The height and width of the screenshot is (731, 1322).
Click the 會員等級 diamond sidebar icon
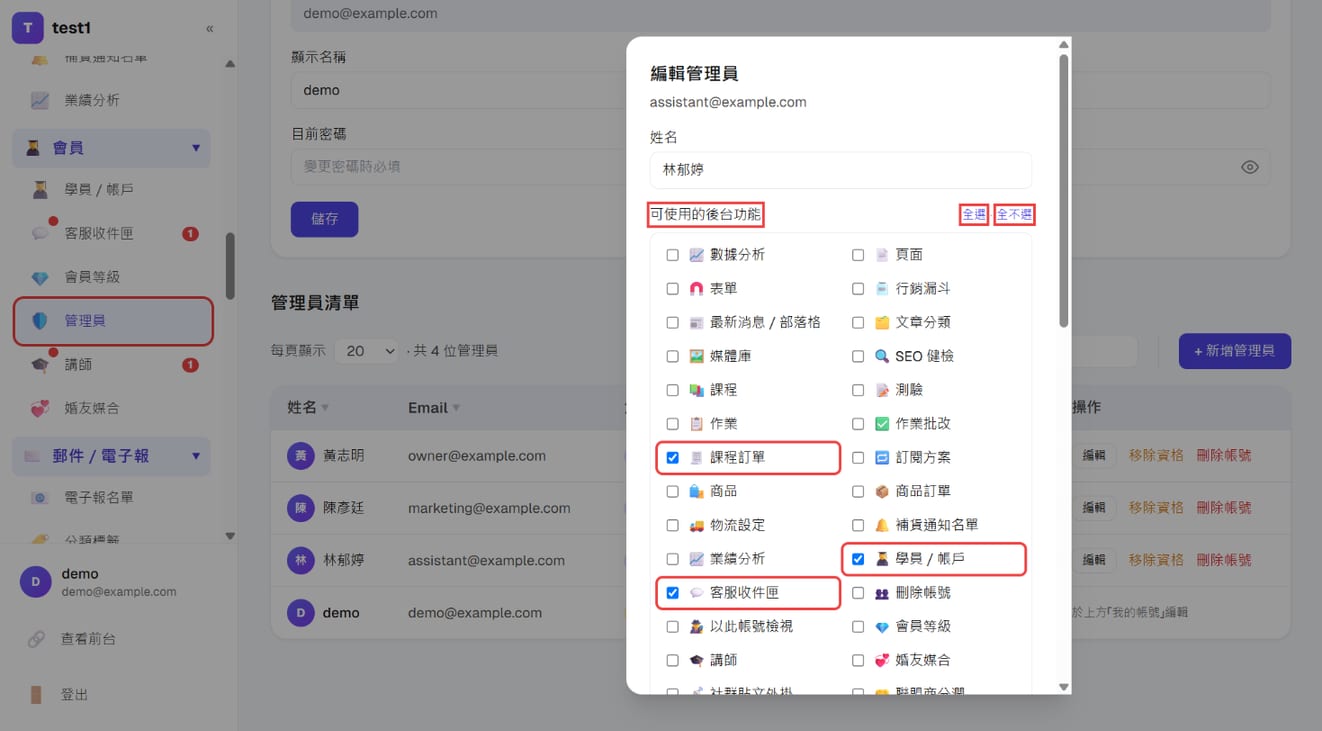click(40, 277)
